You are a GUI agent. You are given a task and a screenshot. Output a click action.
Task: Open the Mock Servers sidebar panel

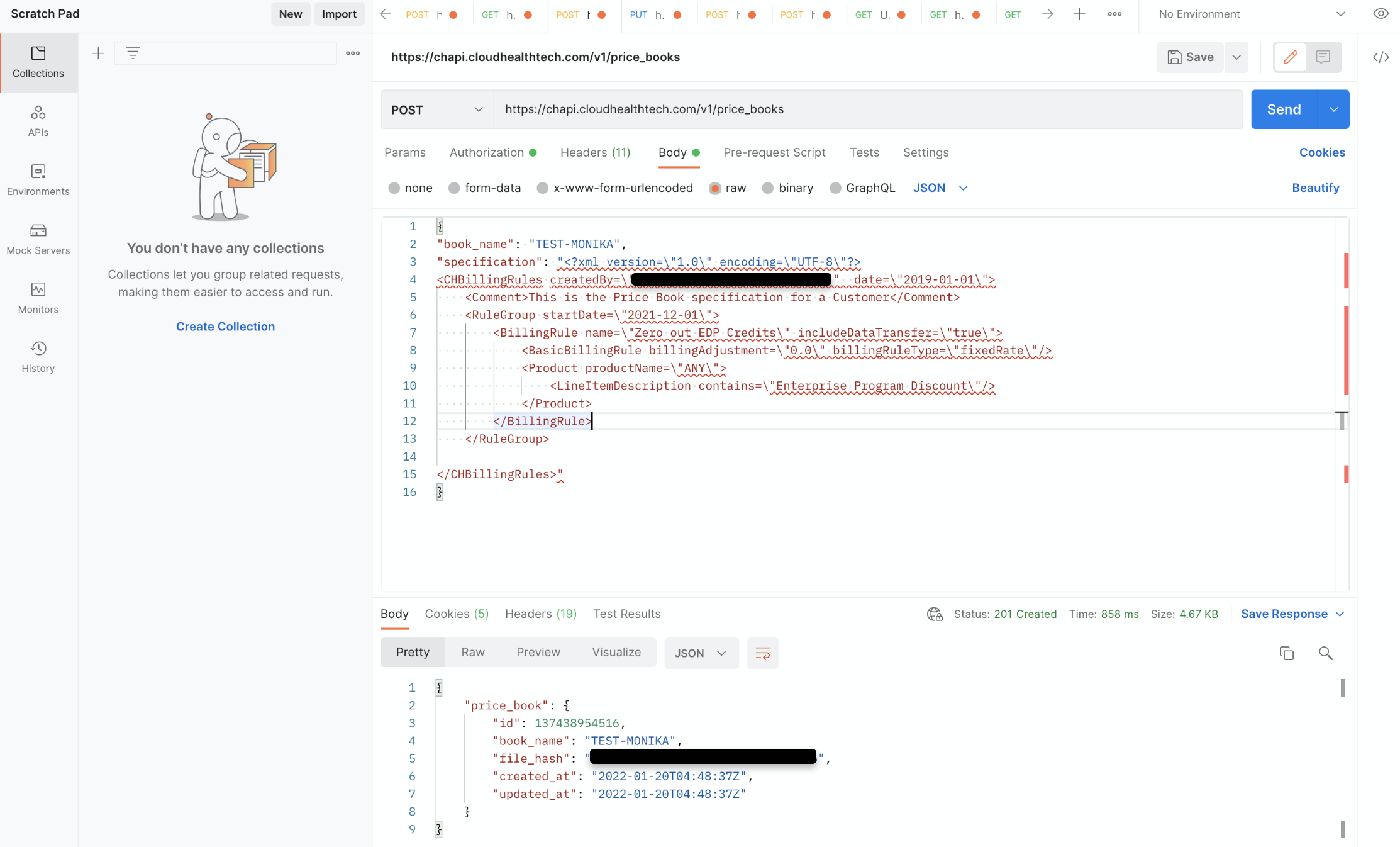coord(38,239)
